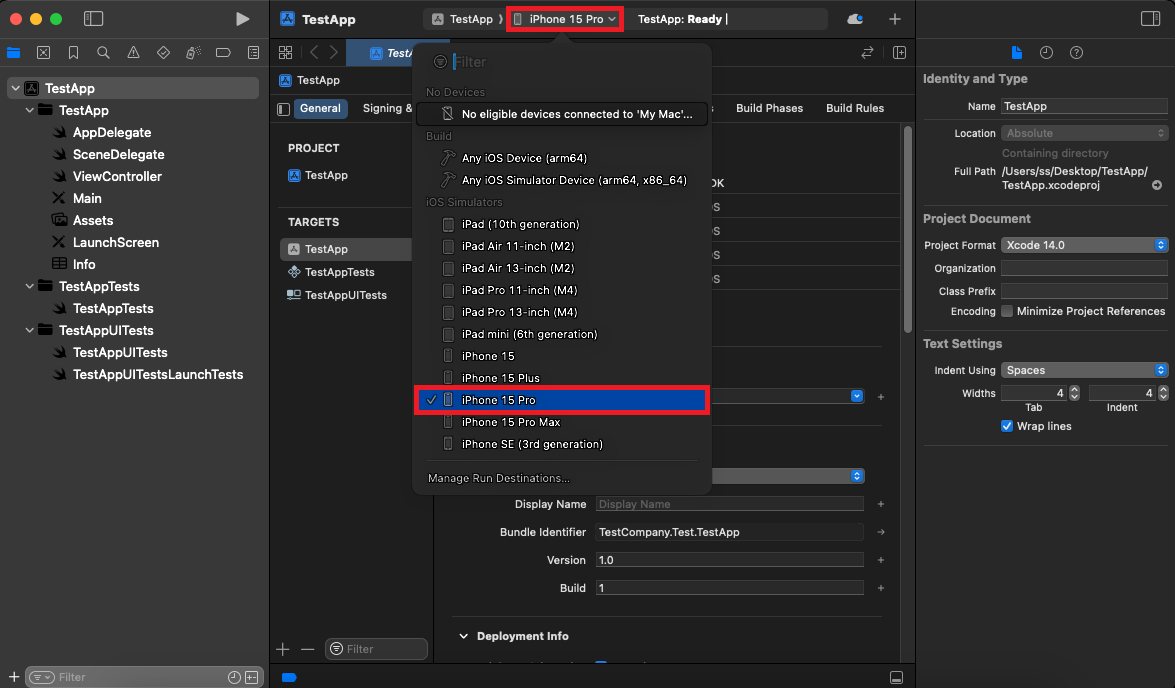Collapse the TestApp group folder

coord(29,110)
